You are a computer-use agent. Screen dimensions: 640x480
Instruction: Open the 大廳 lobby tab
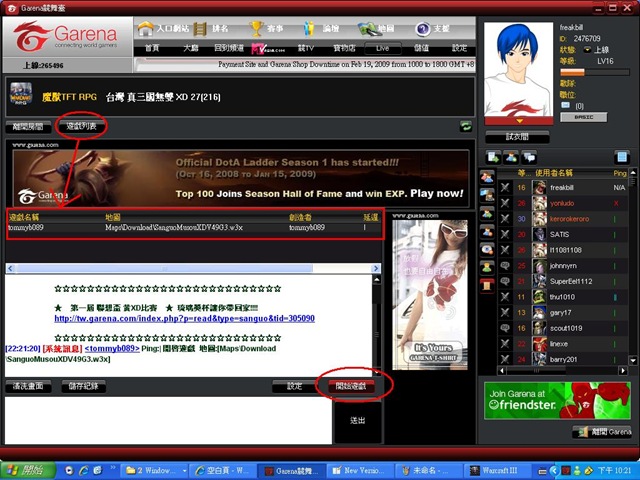(x=190, y=48)
